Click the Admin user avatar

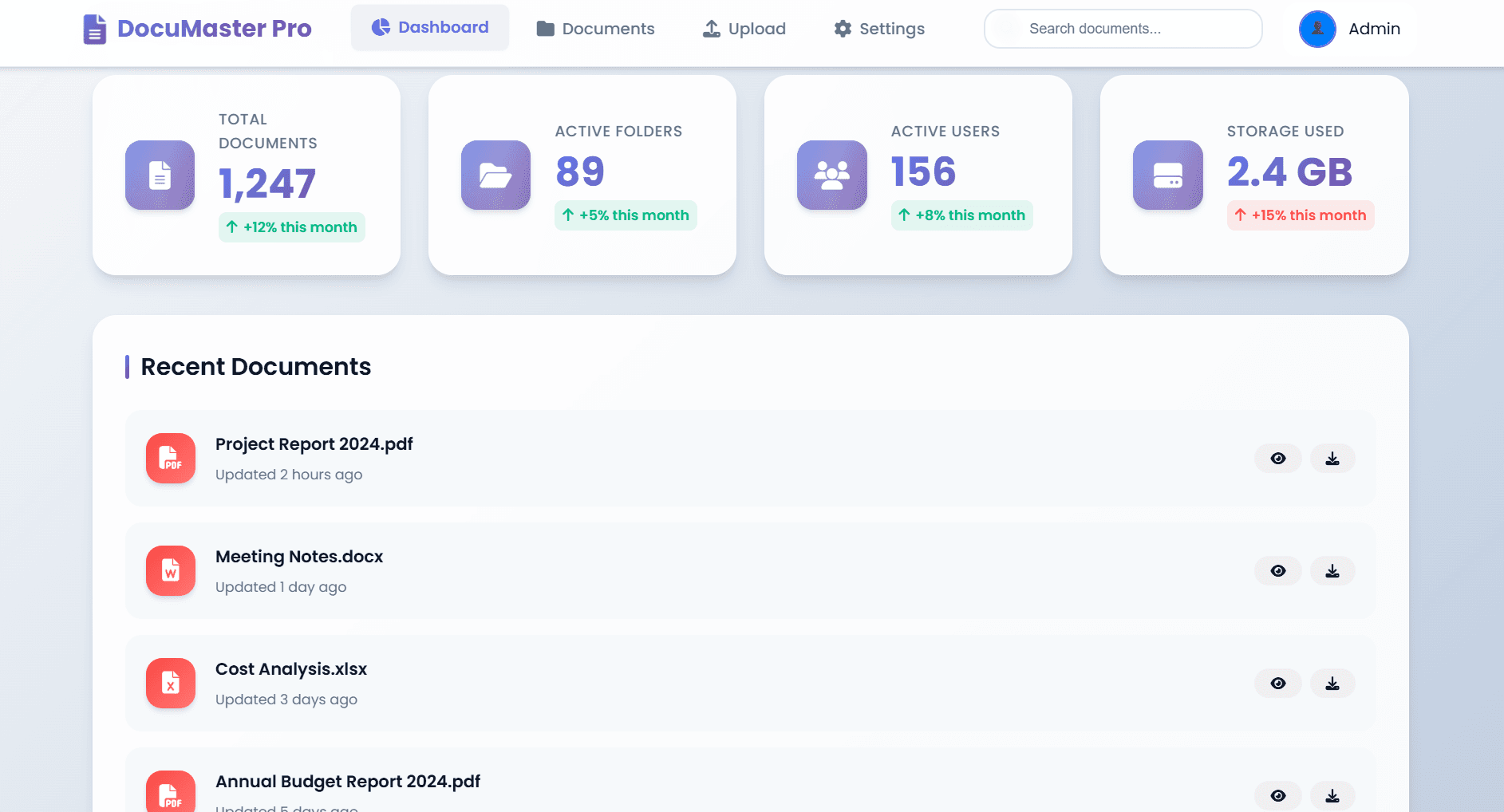pyautogui.click(x=1317, y=29)
